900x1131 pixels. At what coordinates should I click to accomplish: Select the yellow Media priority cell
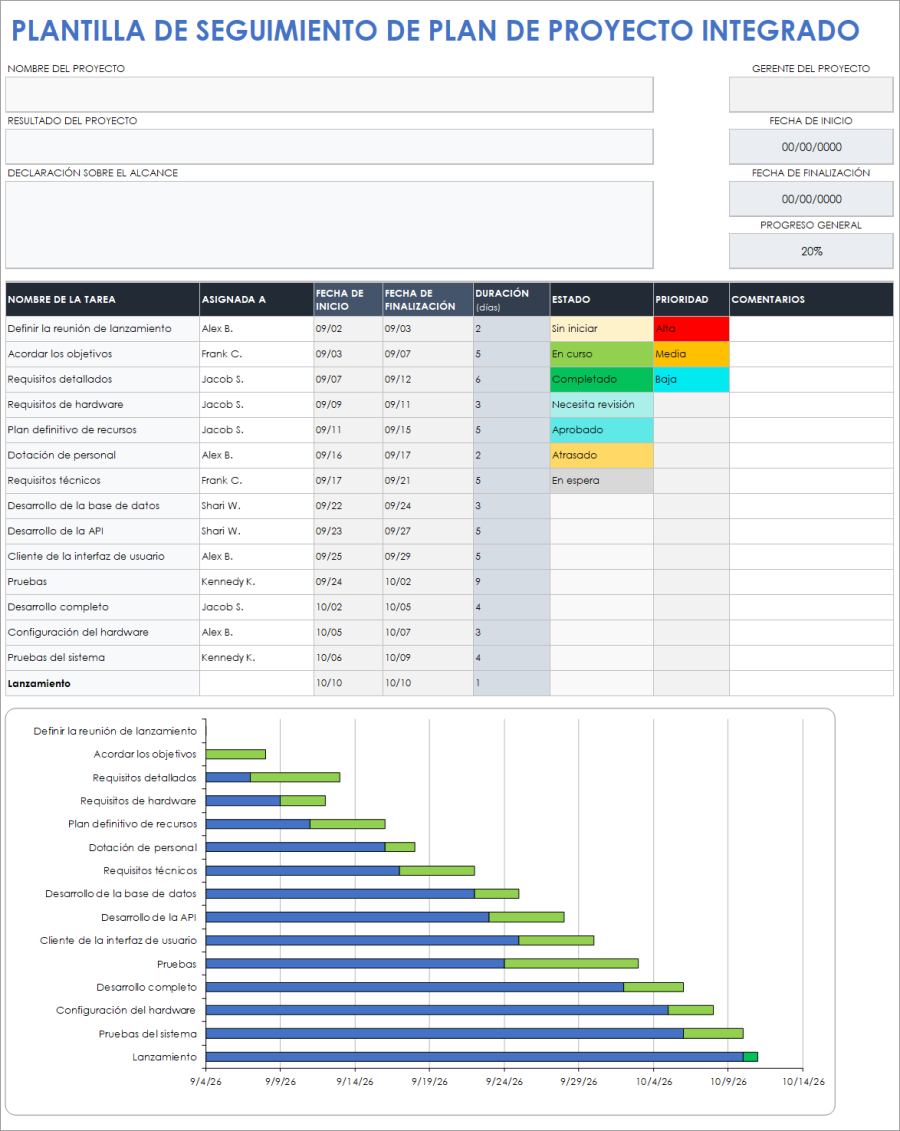691,353
